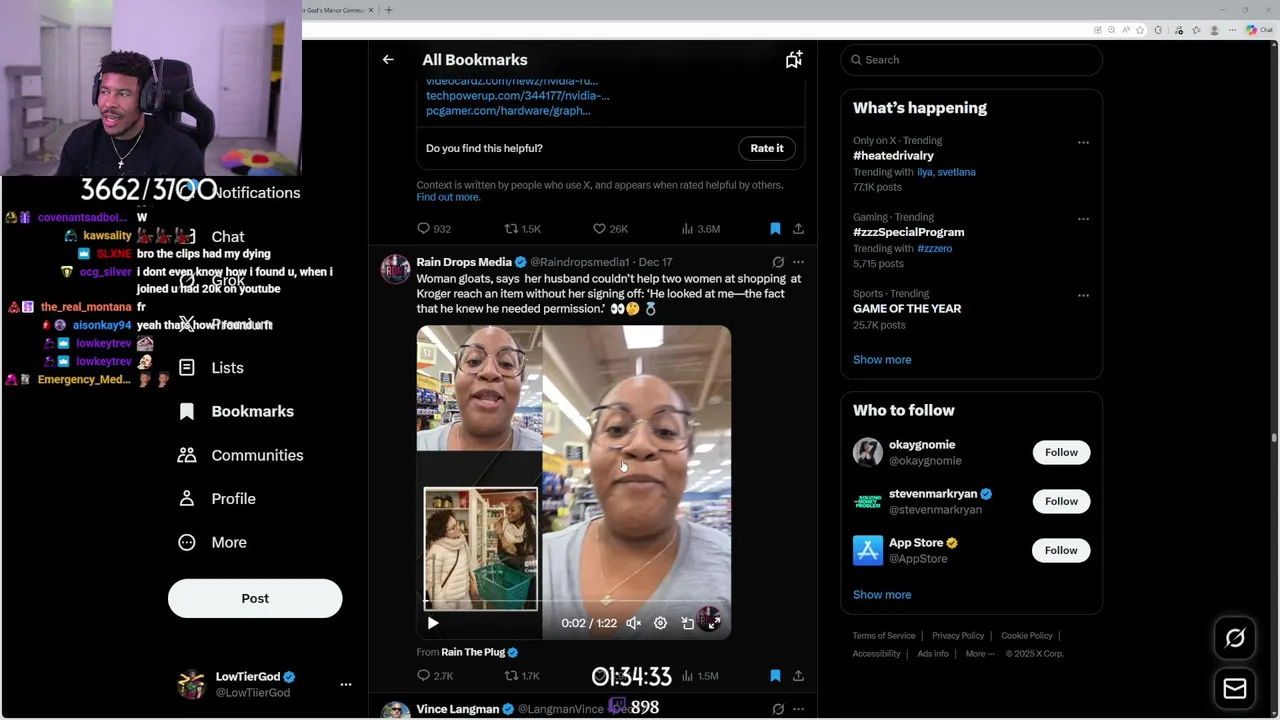Viewport: 1280px width, 720px height.
Task: Open Terms of Service link
Action: tap(884, 636)
